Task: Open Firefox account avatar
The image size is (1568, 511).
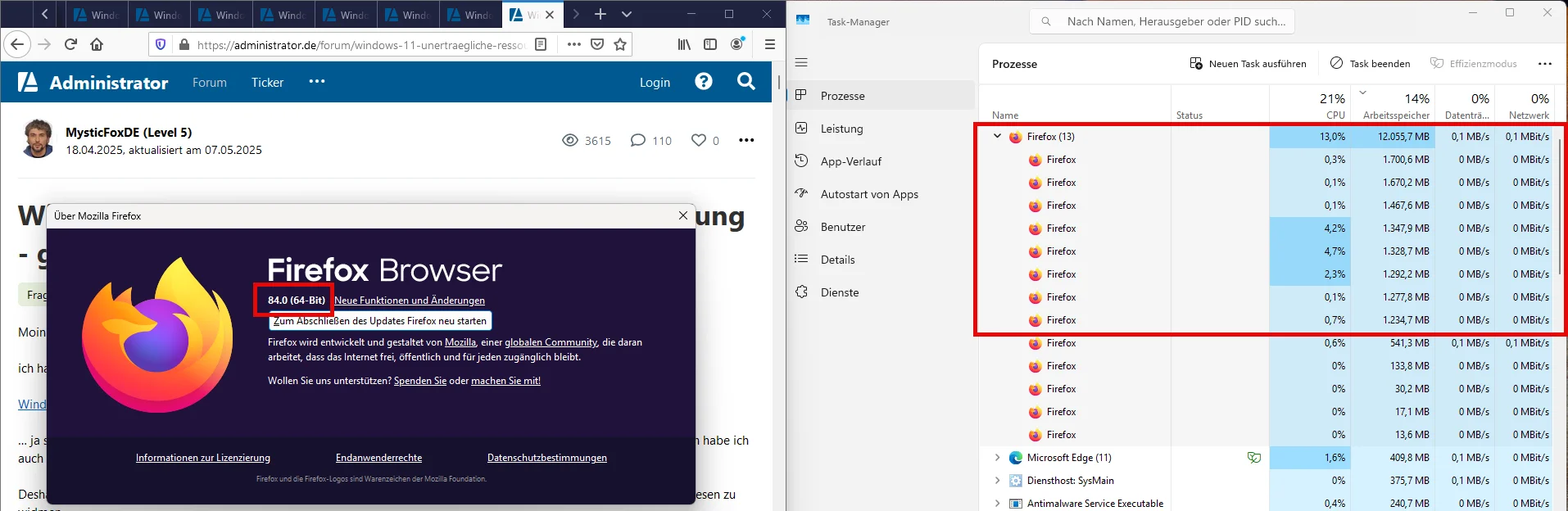Action: tap(737, 44)
